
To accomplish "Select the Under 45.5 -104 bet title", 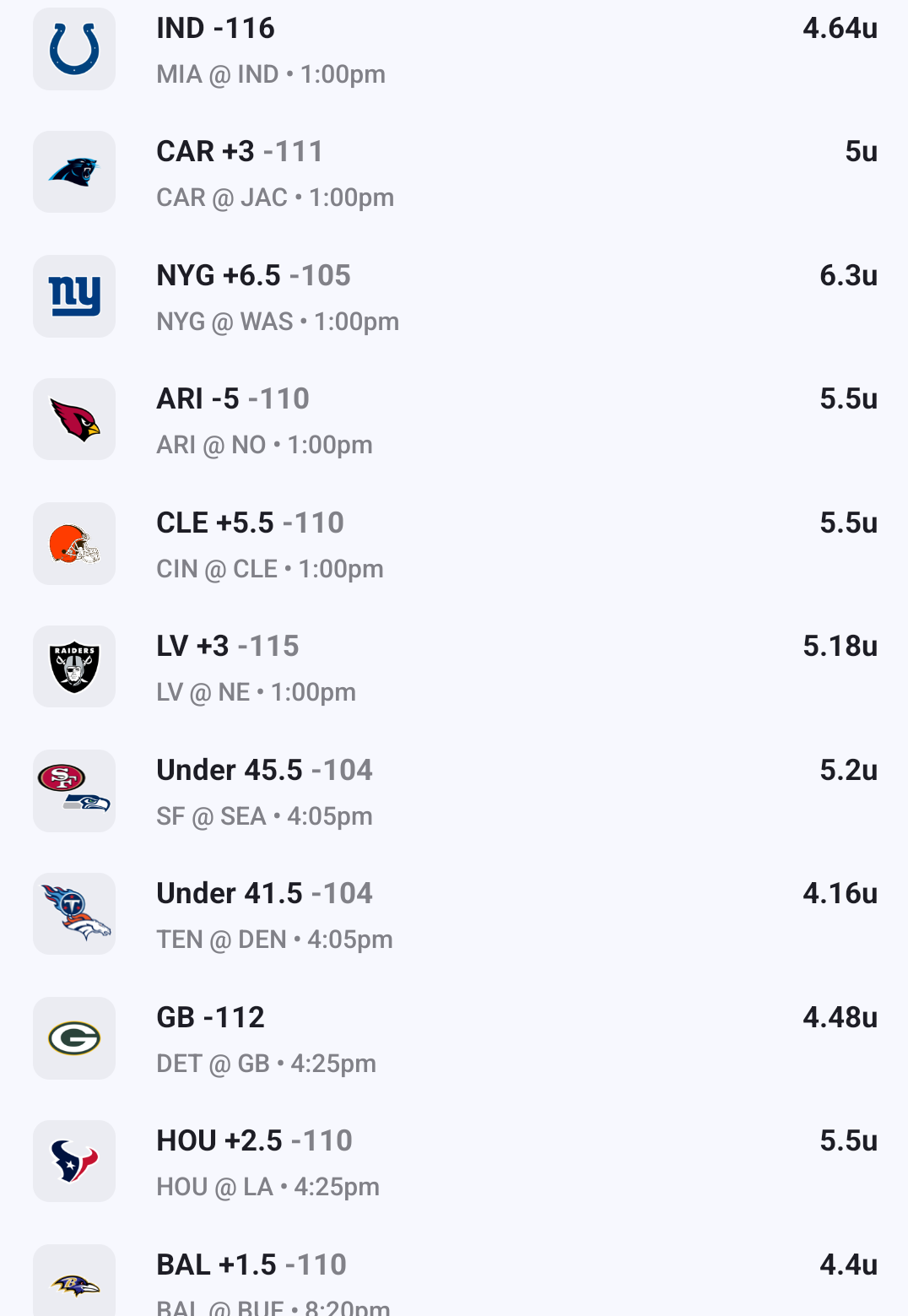I will [264, 771].
